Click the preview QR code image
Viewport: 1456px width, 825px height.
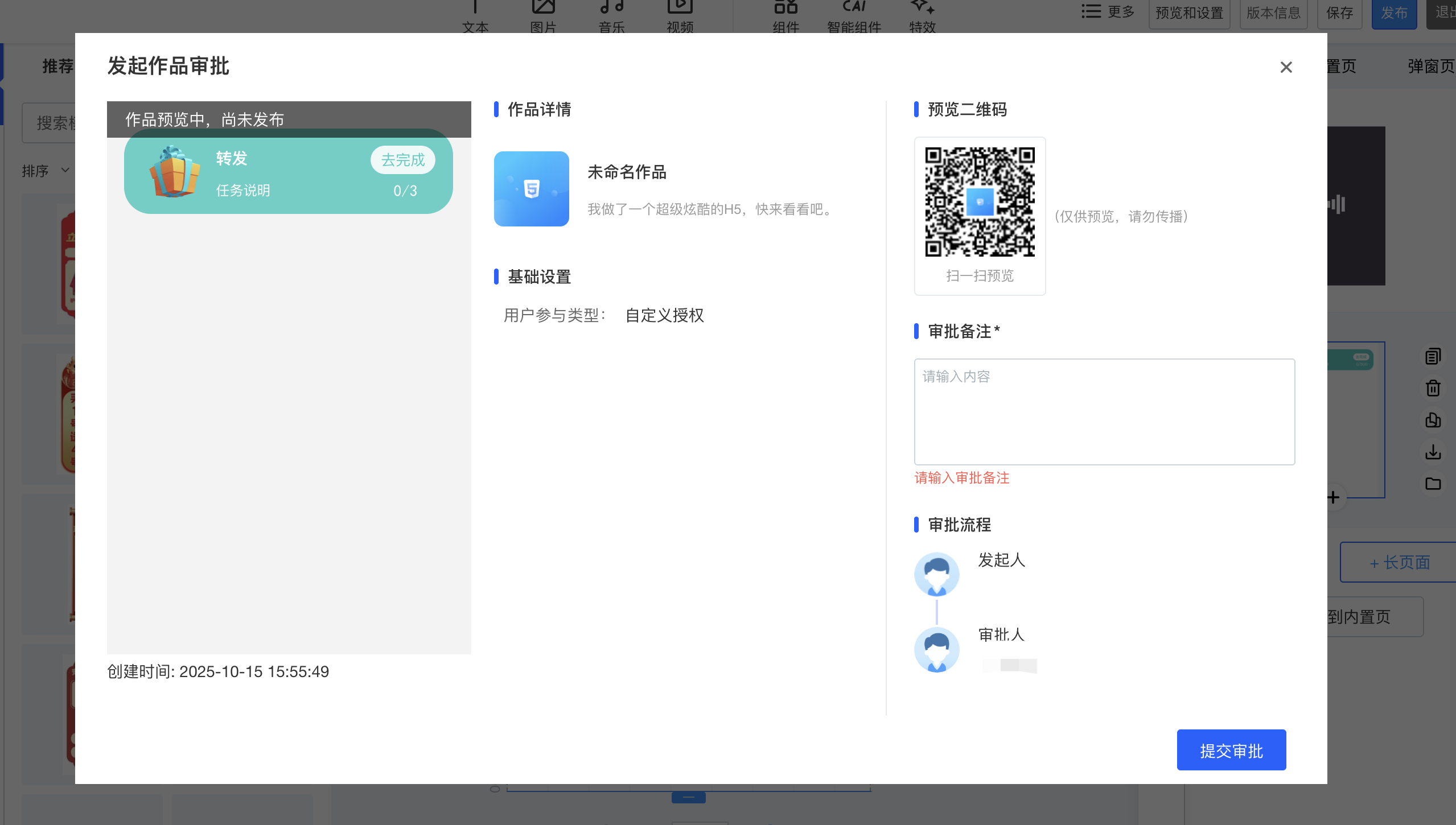click(x=980, y=202)
